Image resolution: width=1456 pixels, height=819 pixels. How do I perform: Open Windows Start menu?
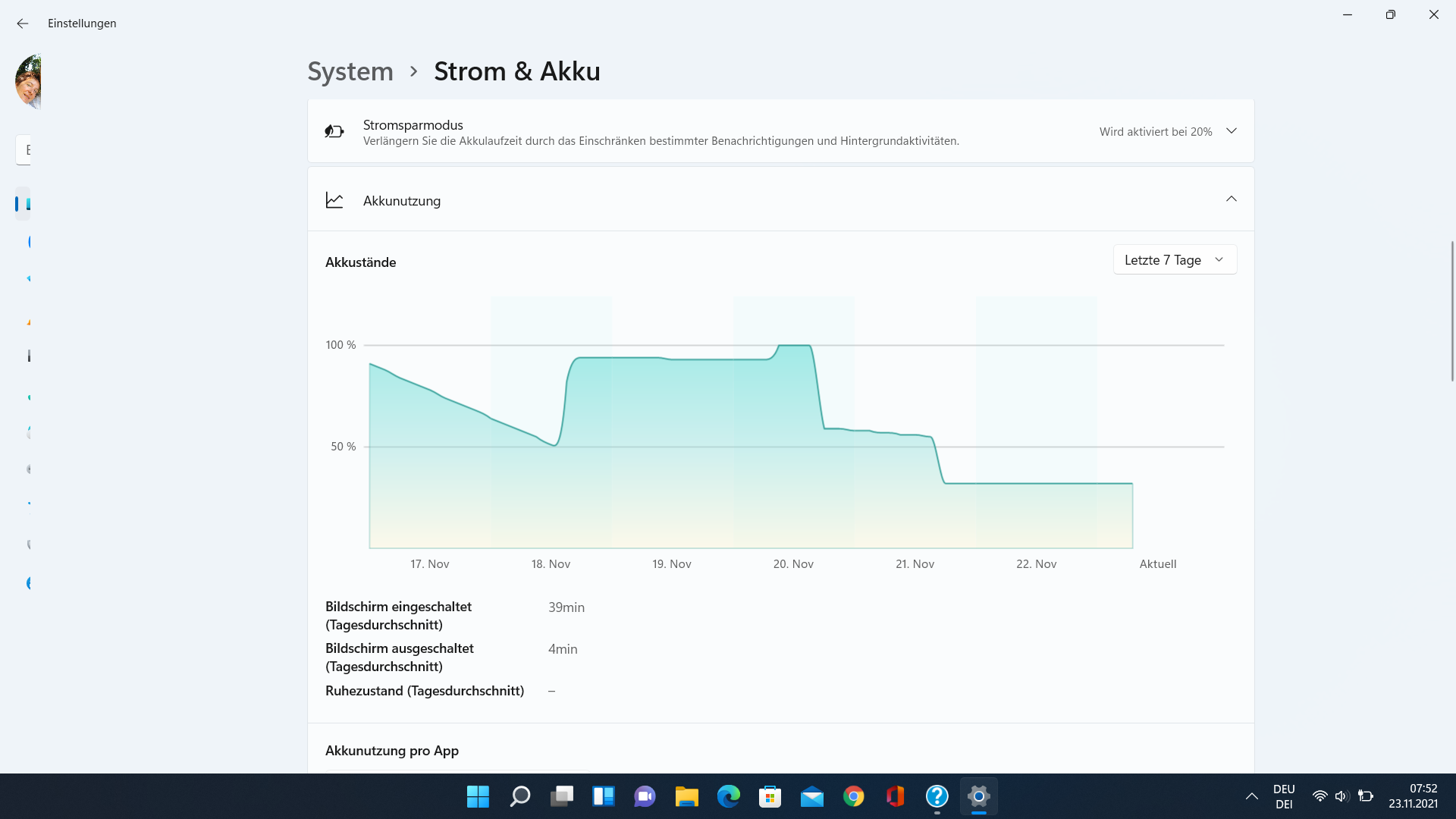click(x=478, y=796)
